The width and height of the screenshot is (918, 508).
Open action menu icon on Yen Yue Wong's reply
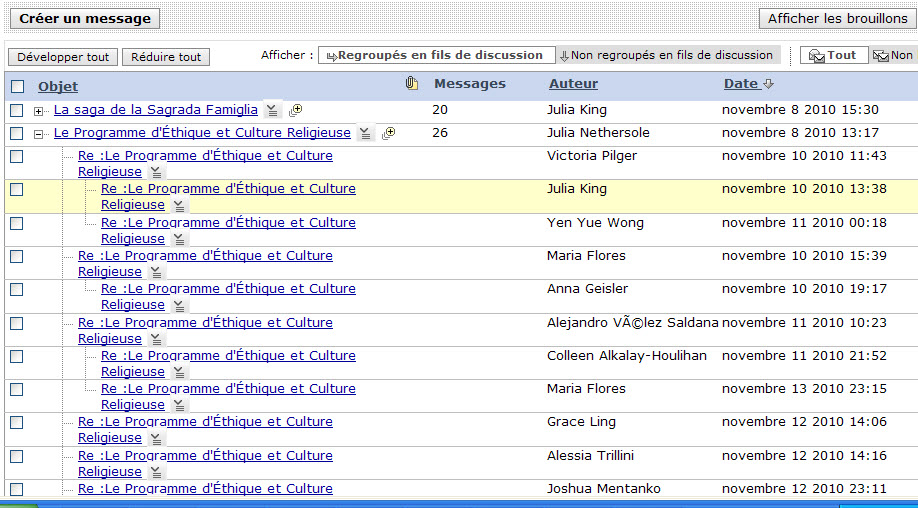tap(179, 239)
